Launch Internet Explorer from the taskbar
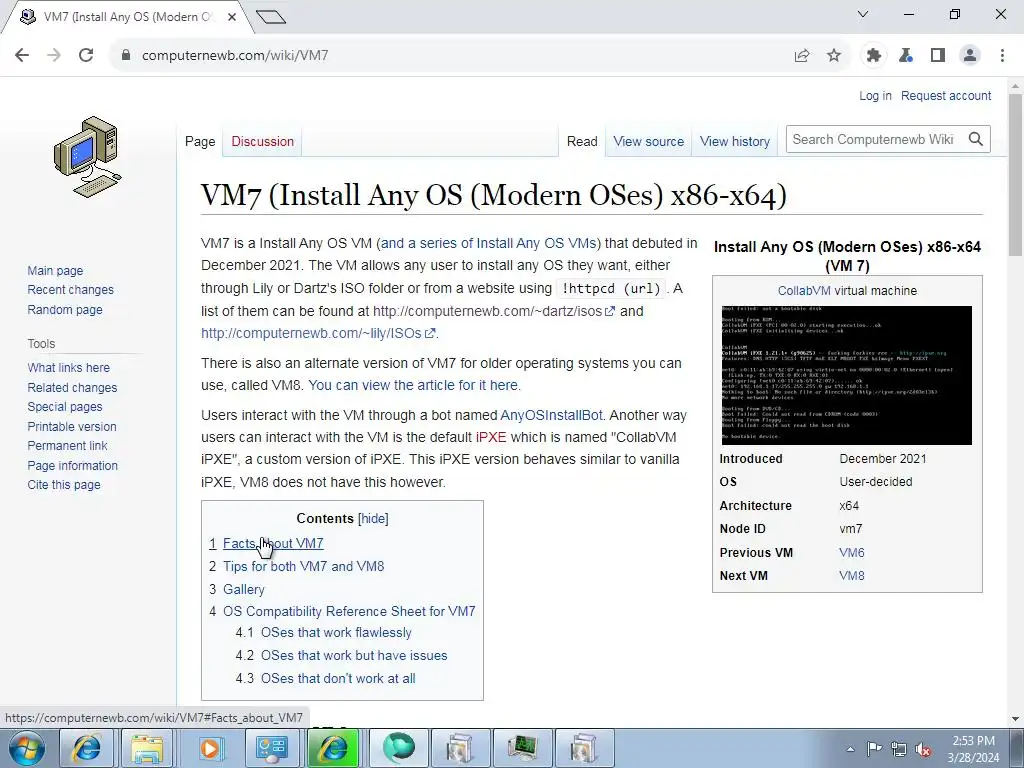This screenshot has height=768, width=1024. coord(86,748)
